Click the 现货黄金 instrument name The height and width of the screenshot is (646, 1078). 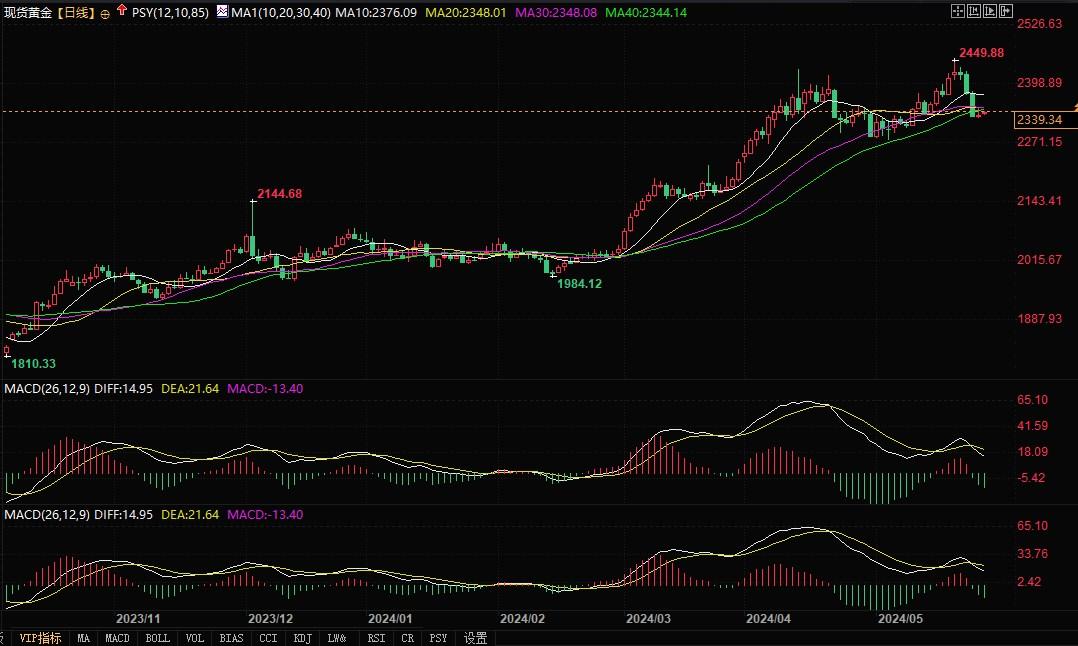(x=28, y=12)
